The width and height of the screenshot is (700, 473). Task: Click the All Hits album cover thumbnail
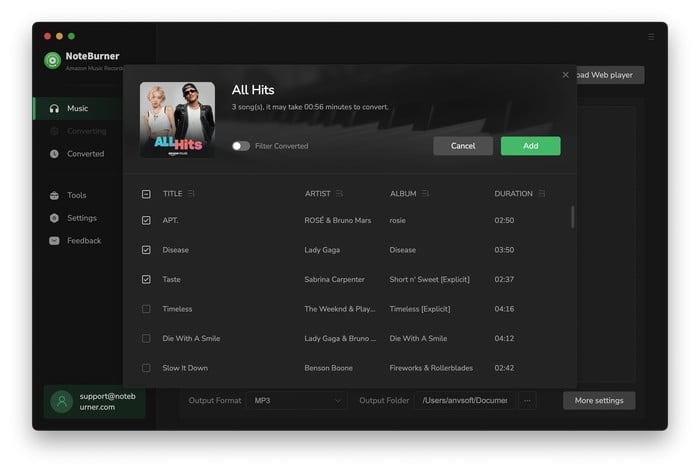(x=177, y=120)
